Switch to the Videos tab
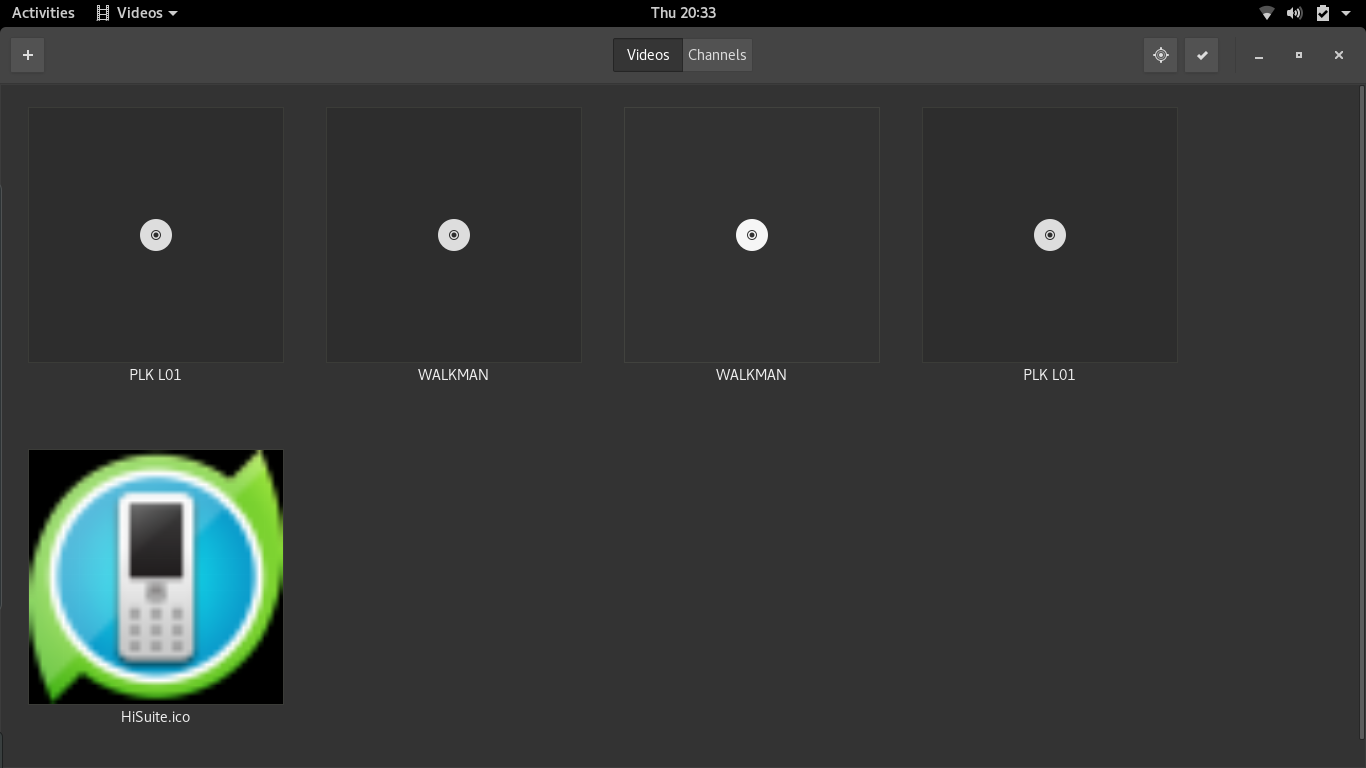The height and width of the screenshot is (768, 1366). (x=647, y=55)
